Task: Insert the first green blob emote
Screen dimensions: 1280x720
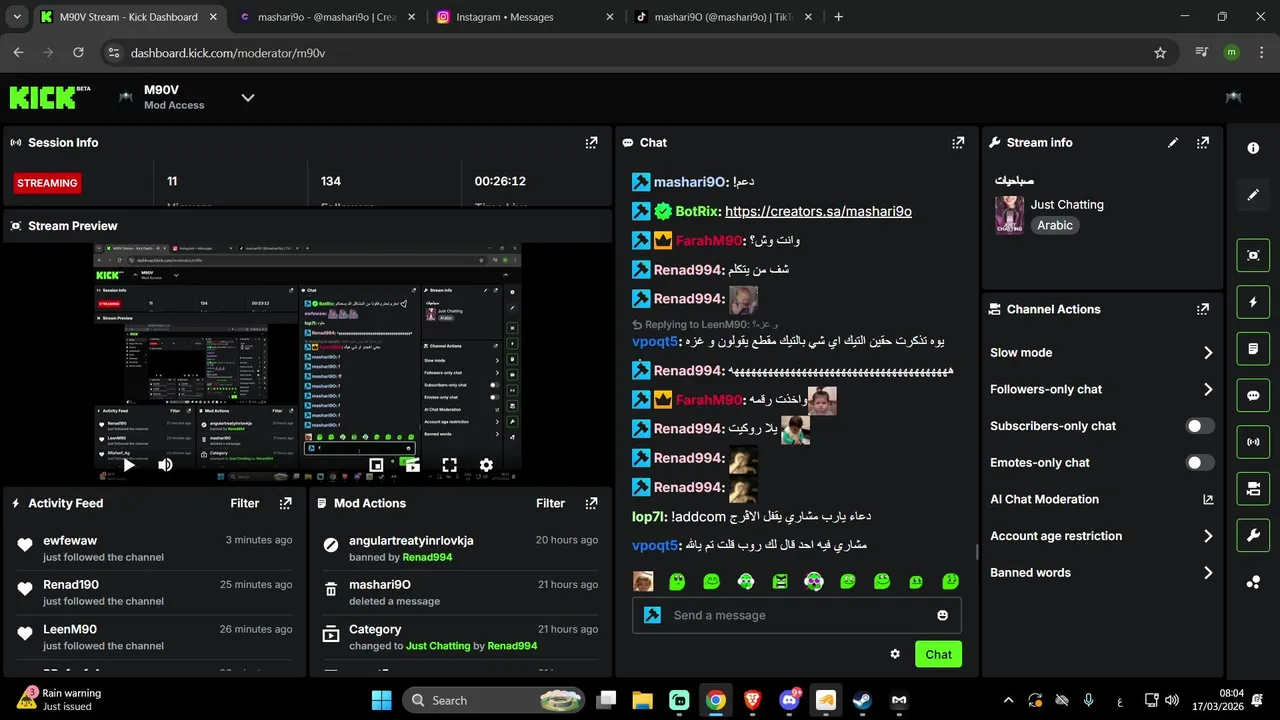Action: (x=677, y=581)
